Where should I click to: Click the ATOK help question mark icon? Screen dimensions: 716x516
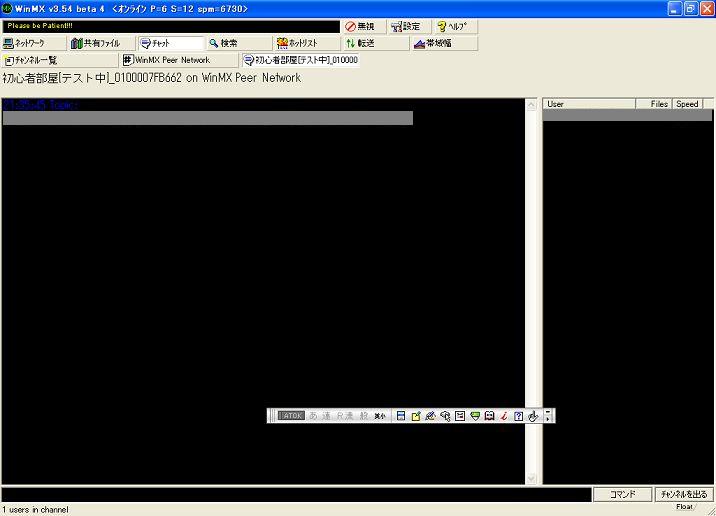click(x=519, y=416)
